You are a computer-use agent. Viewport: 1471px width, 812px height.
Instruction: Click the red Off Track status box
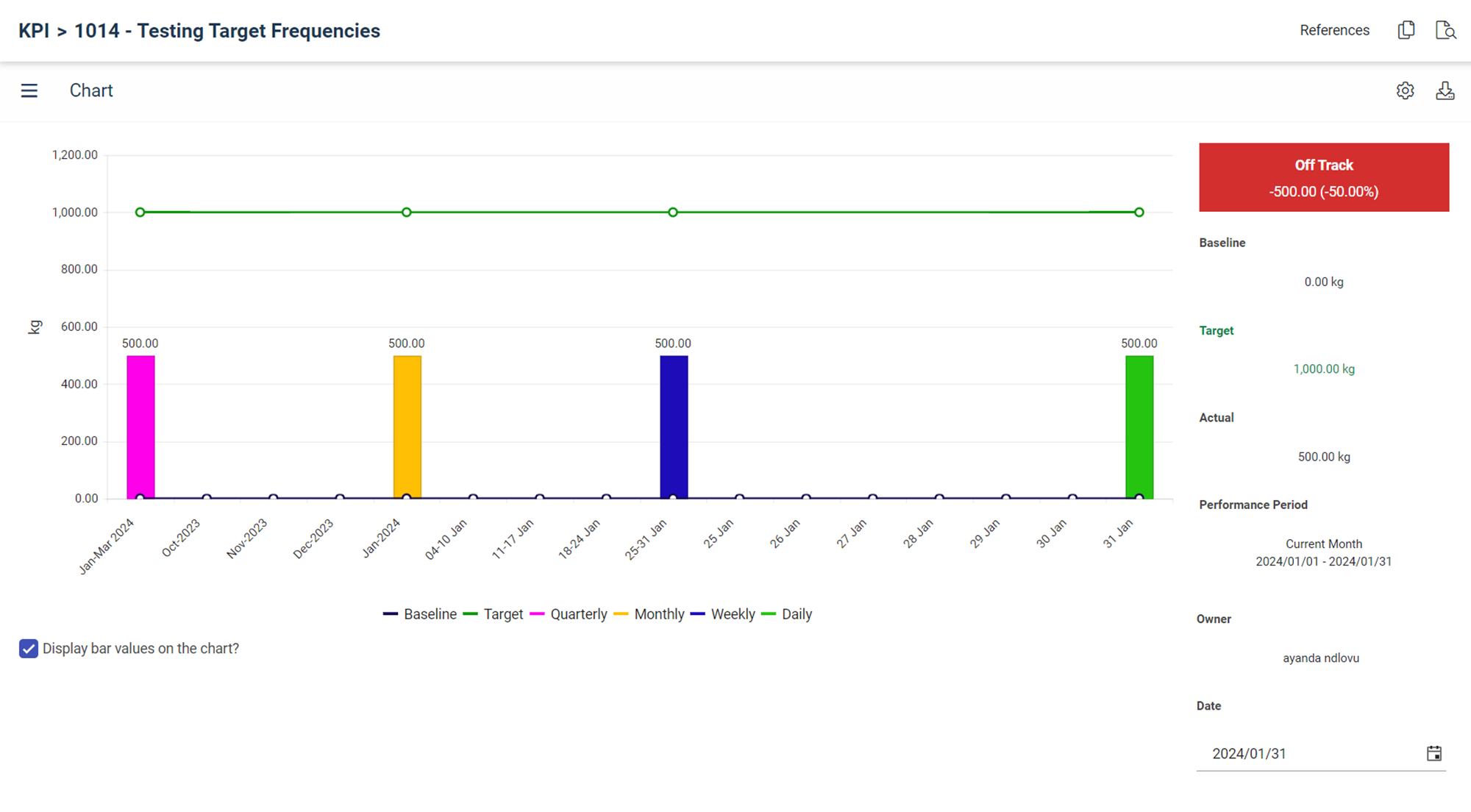coord(1323,177)
